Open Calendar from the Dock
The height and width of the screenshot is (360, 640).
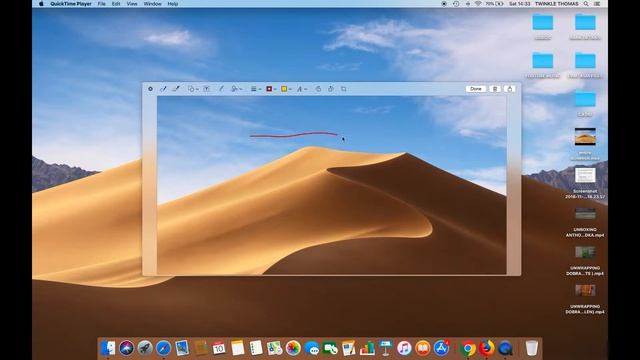(219, 348)
